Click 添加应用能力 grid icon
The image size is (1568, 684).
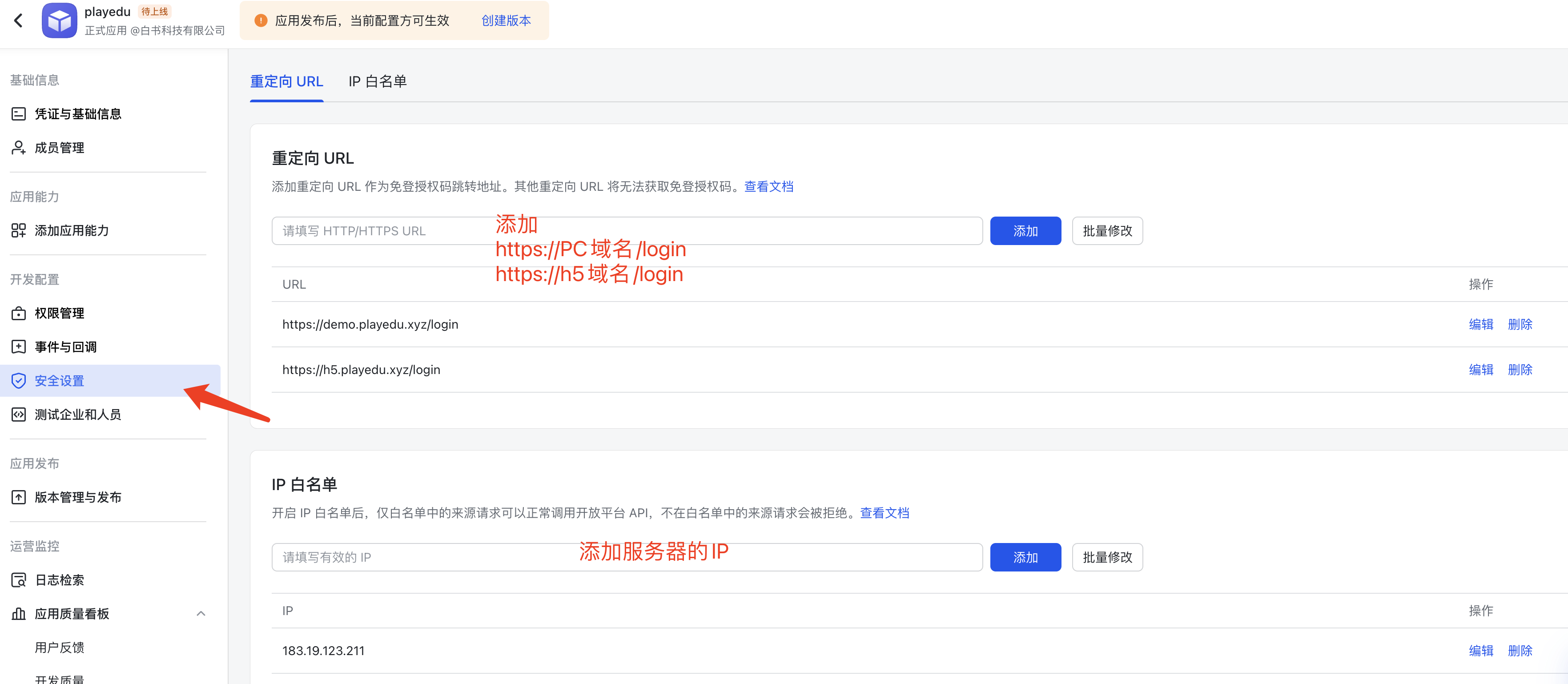click(x=19, y=231)
